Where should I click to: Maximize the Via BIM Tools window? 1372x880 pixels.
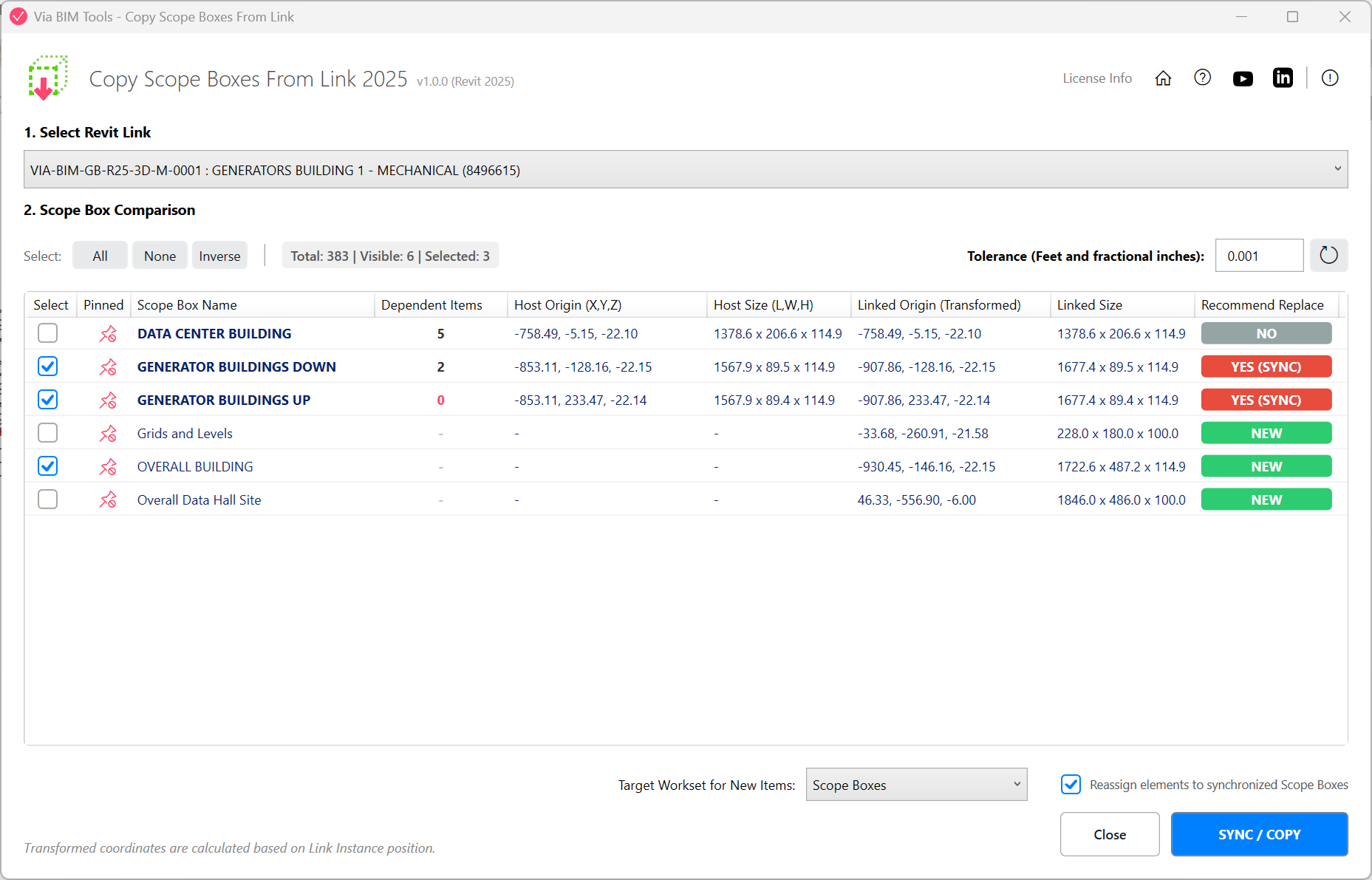point(1292,16)
